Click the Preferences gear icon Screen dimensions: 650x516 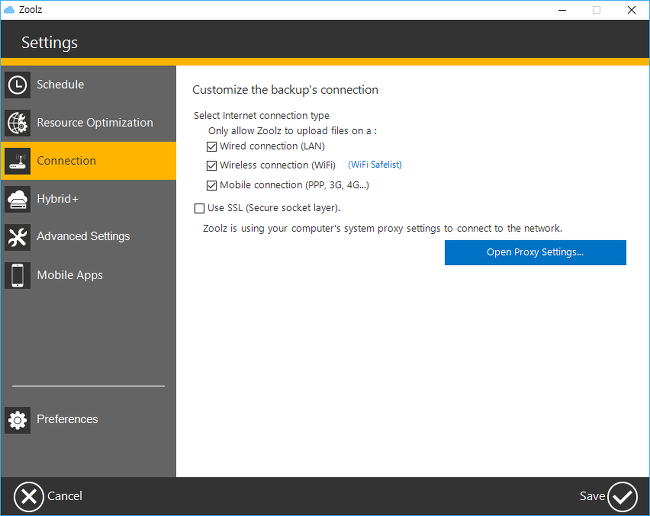point(17,420)
